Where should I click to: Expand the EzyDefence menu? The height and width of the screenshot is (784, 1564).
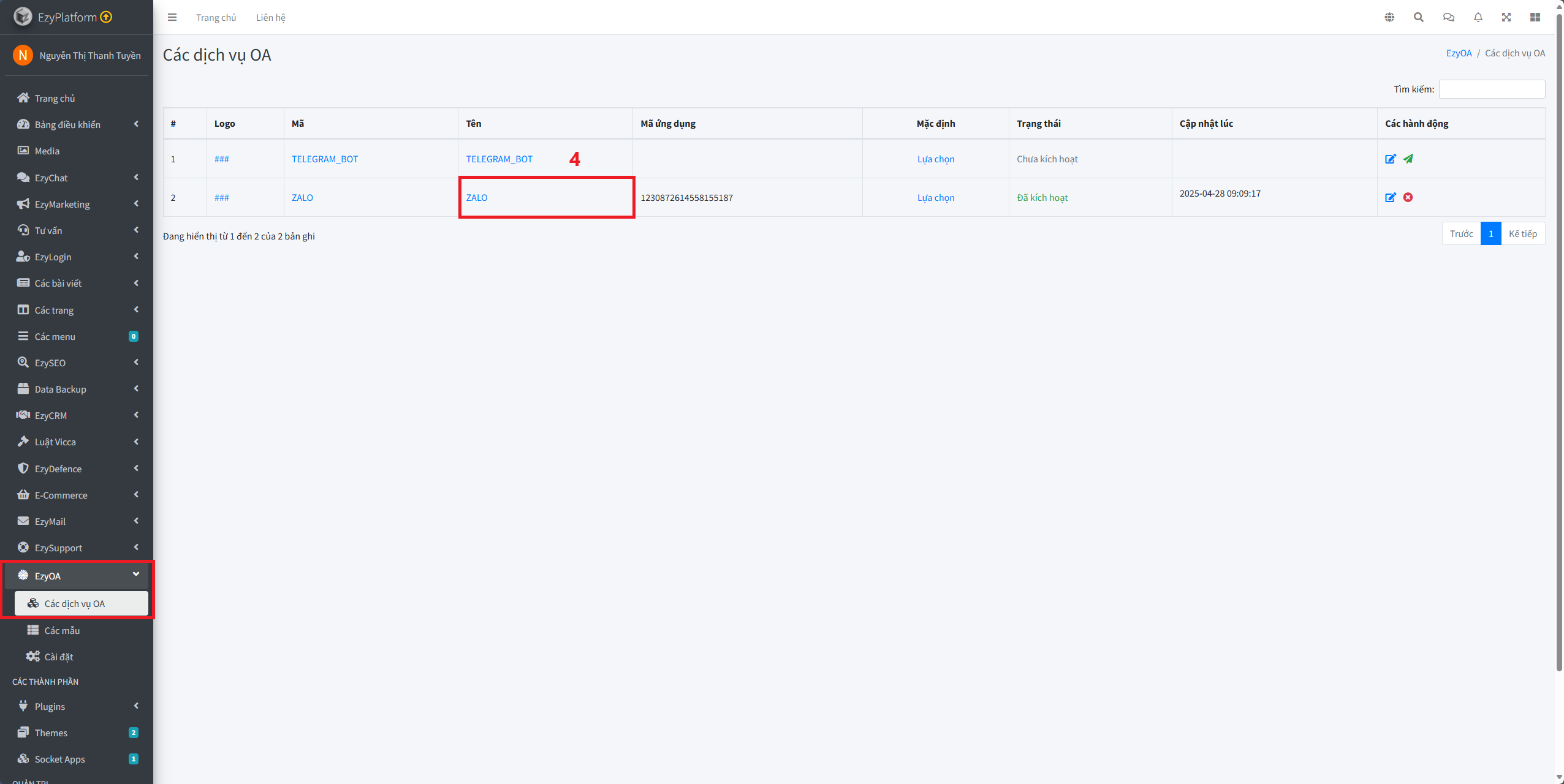(x=77, y=469)
